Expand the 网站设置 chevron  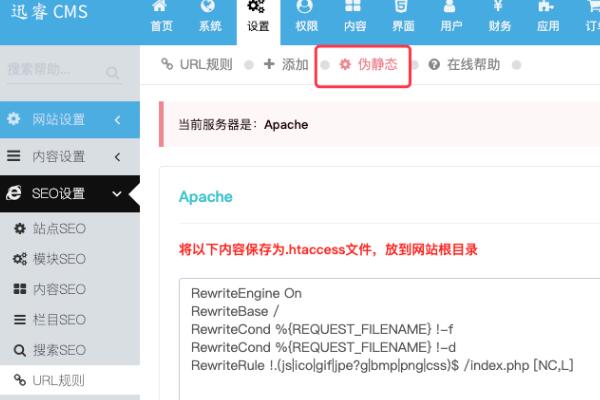117,120
